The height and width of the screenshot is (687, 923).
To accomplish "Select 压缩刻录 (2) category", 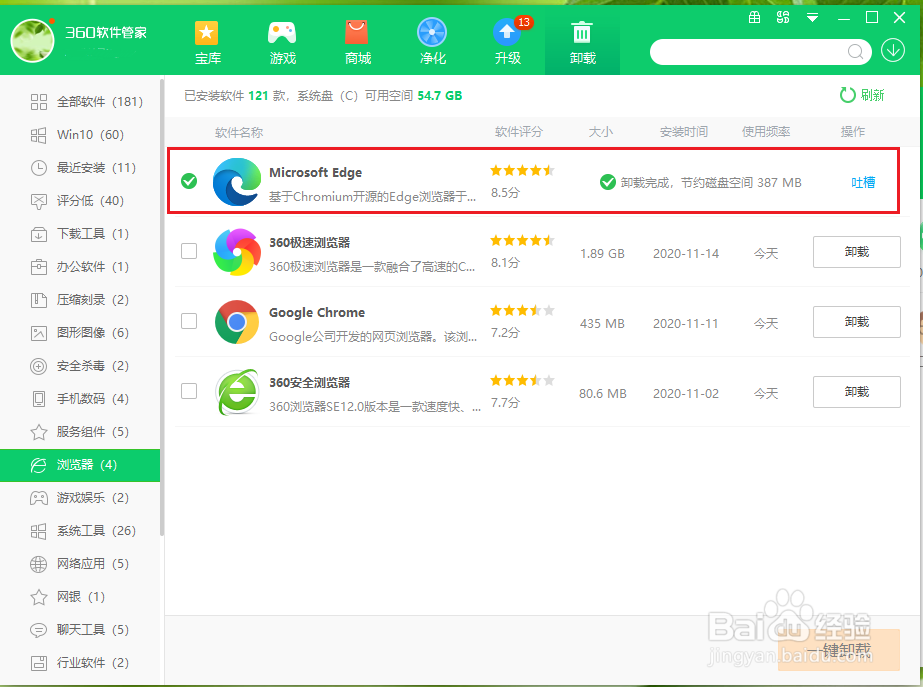I will point(80,300).
